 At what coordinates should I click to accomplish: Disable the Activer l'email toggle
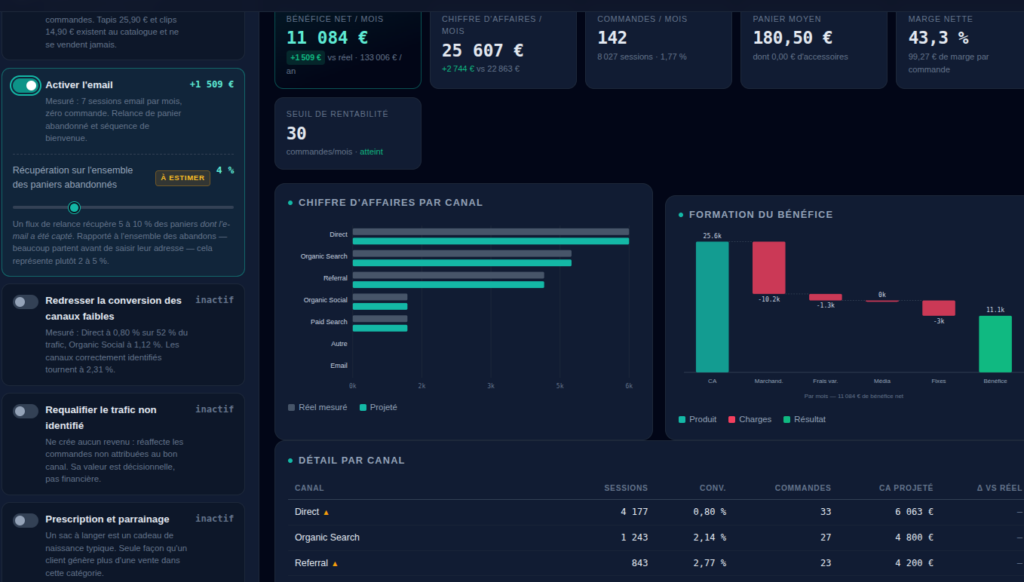tap(25, 86)
